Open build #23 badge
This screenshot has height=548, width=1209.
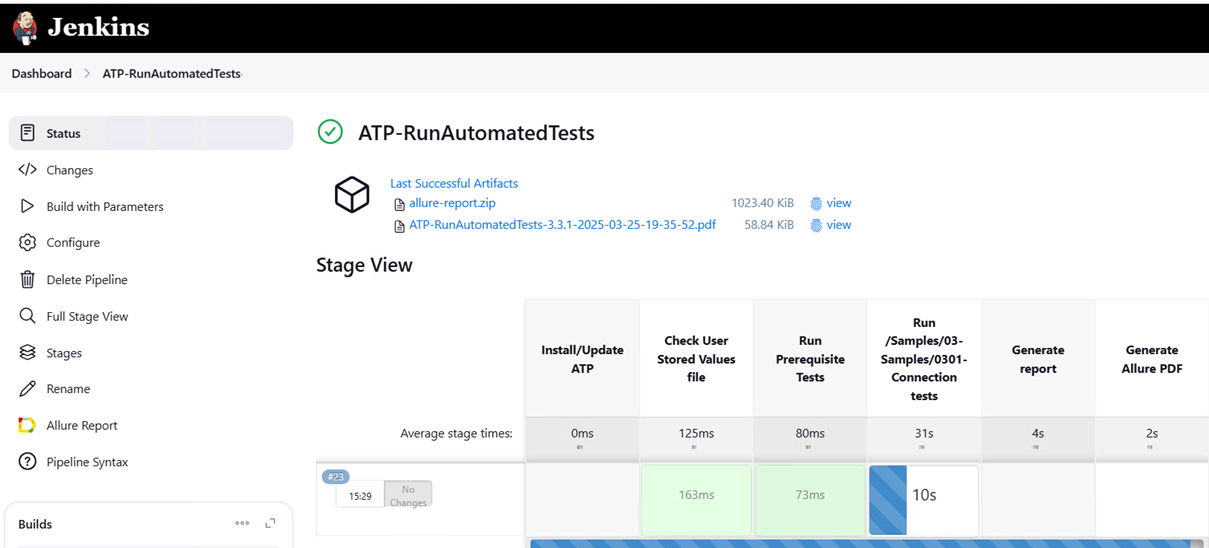click(336, 477)
